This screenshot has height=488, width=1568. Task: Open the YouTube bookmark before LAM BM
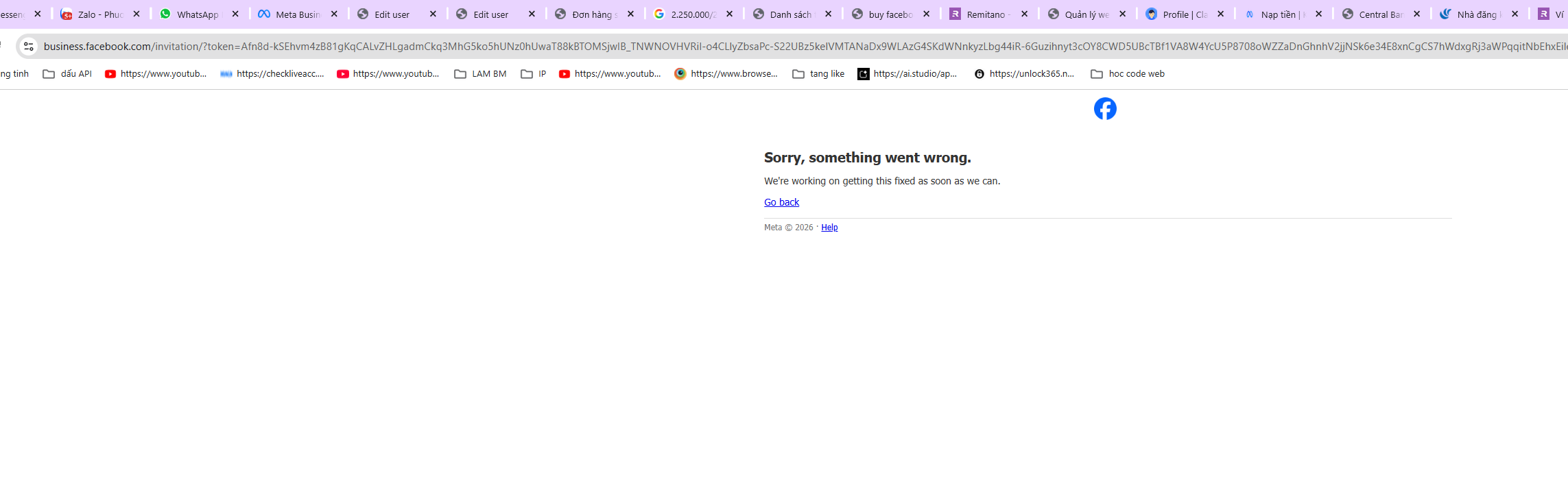tap(388, 74)
